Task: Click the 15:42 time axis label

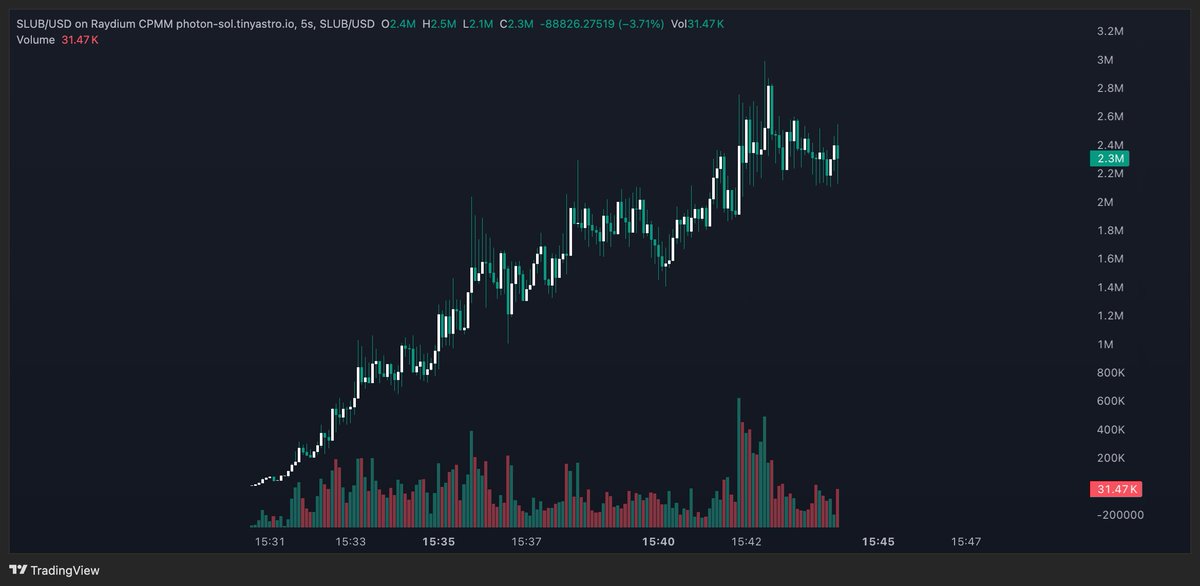Action: pos(747,541)
